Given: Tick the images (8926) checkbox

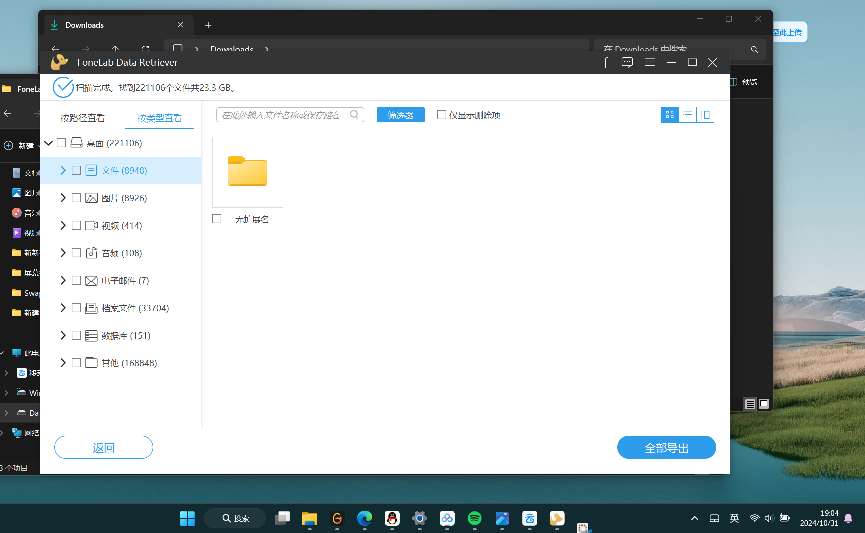Looking at the screenshot, I should 77,198.
